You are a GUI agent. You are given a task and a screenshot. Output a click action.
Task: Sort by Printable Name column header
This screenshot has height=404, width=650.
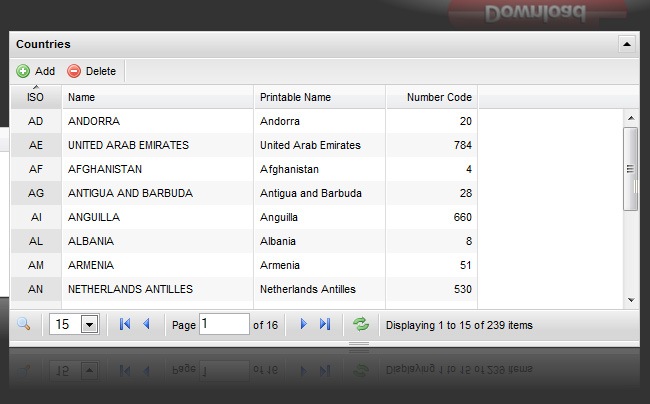[x=319, y=97]
